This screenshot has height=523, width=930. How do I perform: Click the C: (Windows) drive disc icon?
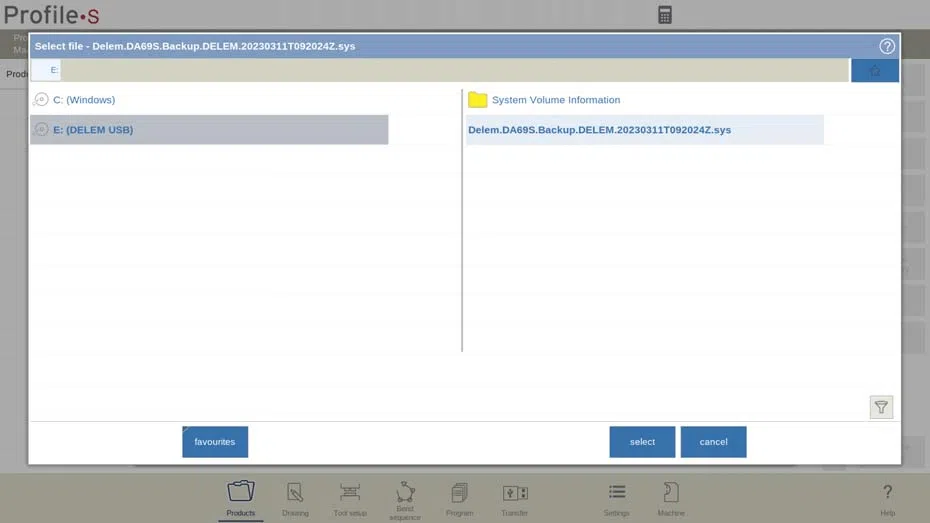pyautogui.click(x=41, y=100)
